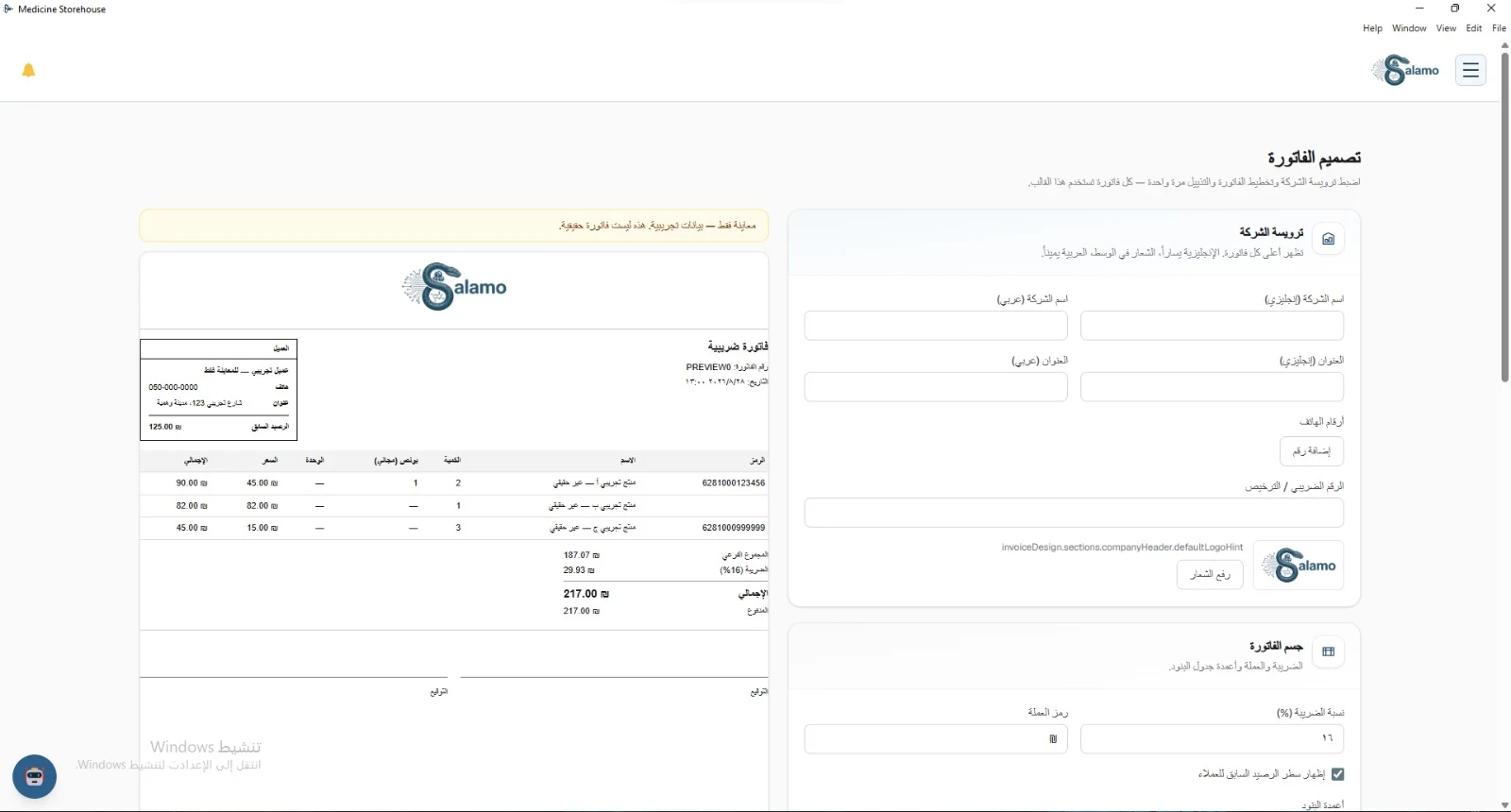Click the vertical scrollbar thumb
Viewport: 1511px width, 812px height.
click(1505, 217)
